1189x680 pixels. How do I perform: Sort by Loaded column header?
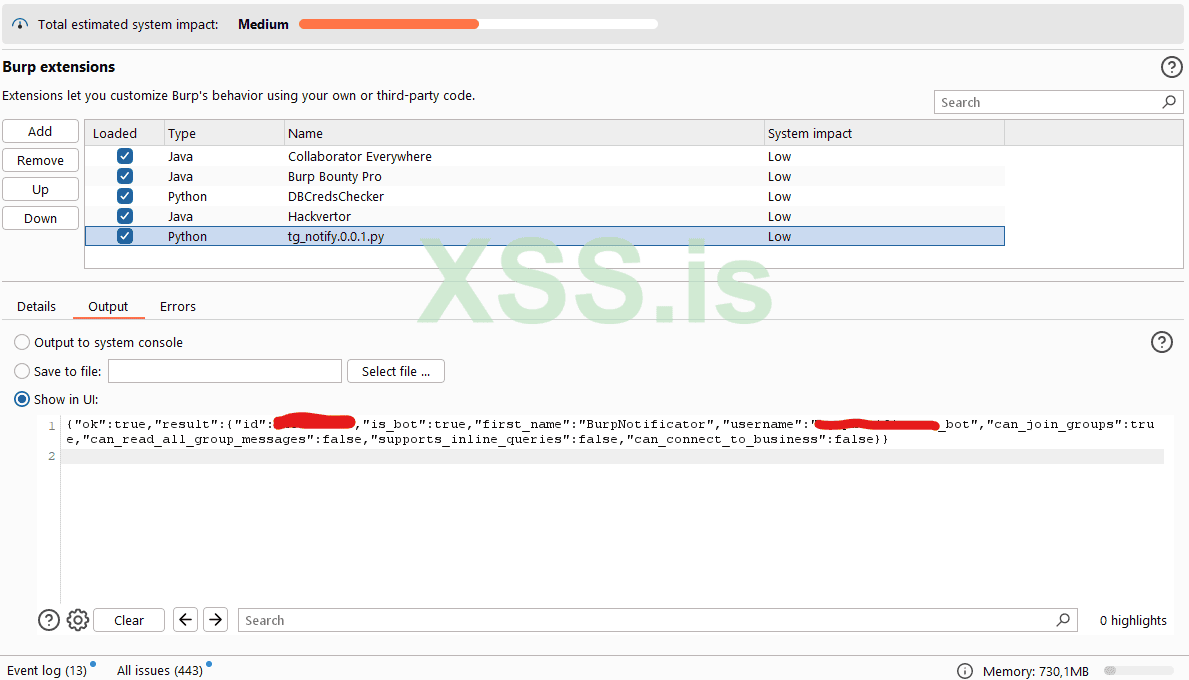pyautogui.click(x=125, y=133)
